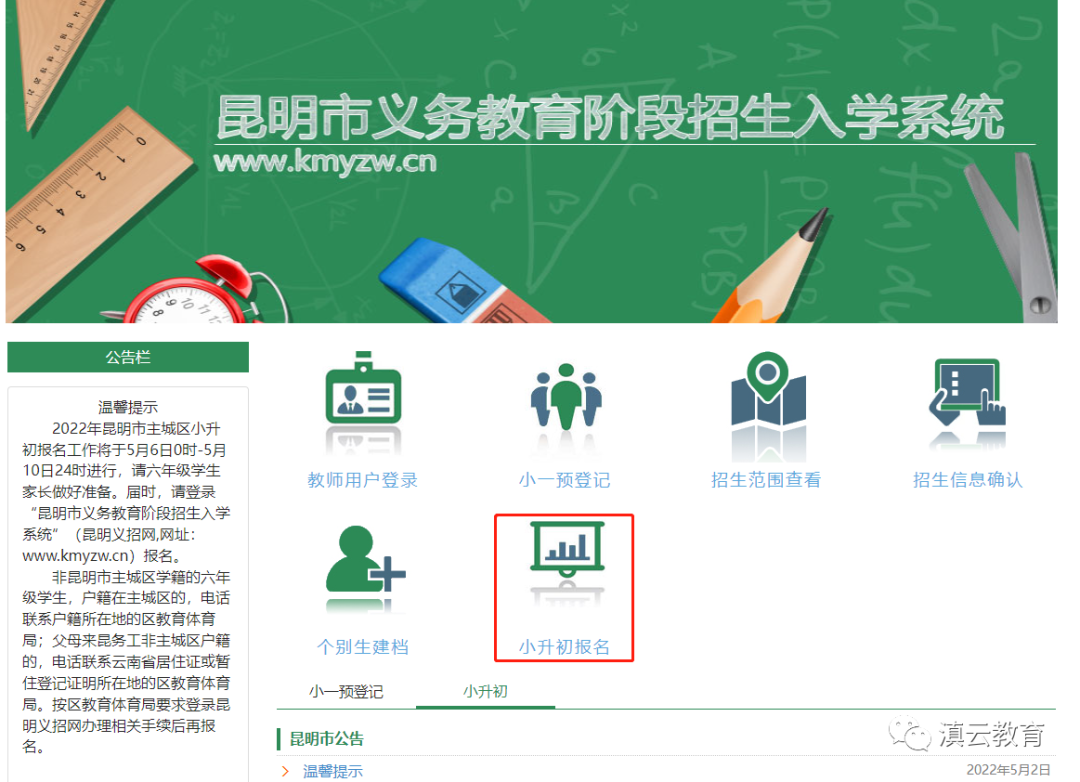Open the 招生范围查看 text link
The height and width of the screenshot is (782, 1080).
click(x=766, y=480)
